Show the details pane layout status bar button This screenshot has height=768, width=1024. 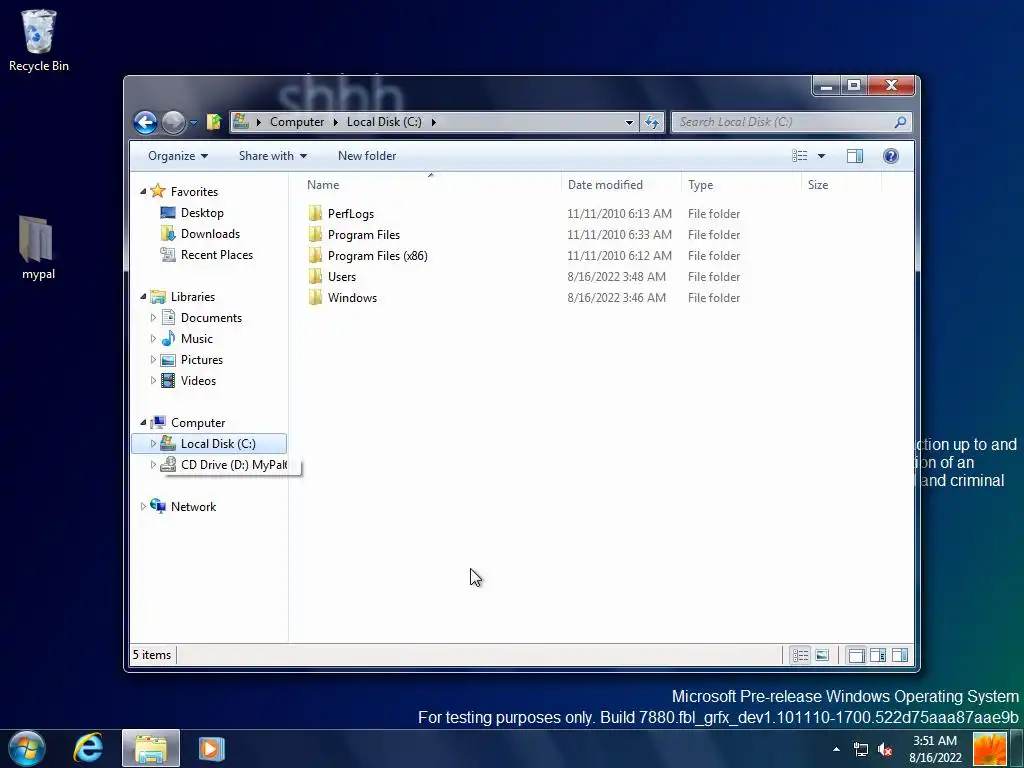click(x=878, y=655)
